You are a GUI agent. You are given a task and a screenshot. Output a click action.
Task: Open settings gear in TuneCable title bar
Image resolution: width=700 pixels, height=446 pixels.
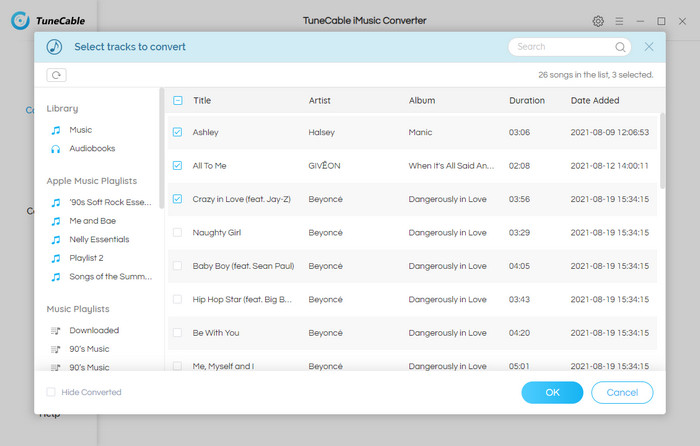(598, 21)
